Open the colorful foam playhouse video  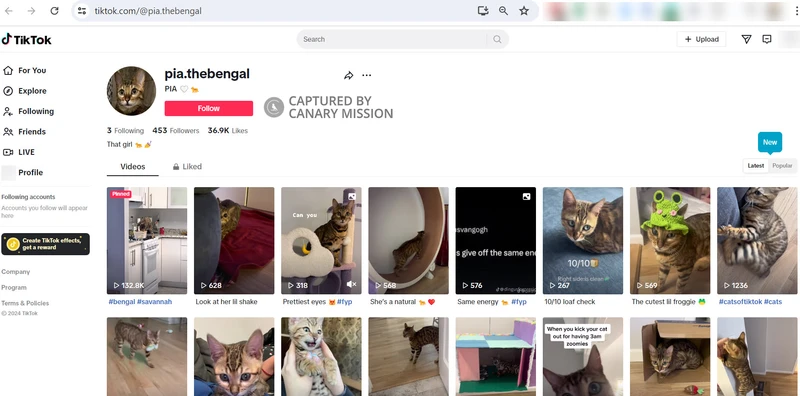(x=496, y=357)
